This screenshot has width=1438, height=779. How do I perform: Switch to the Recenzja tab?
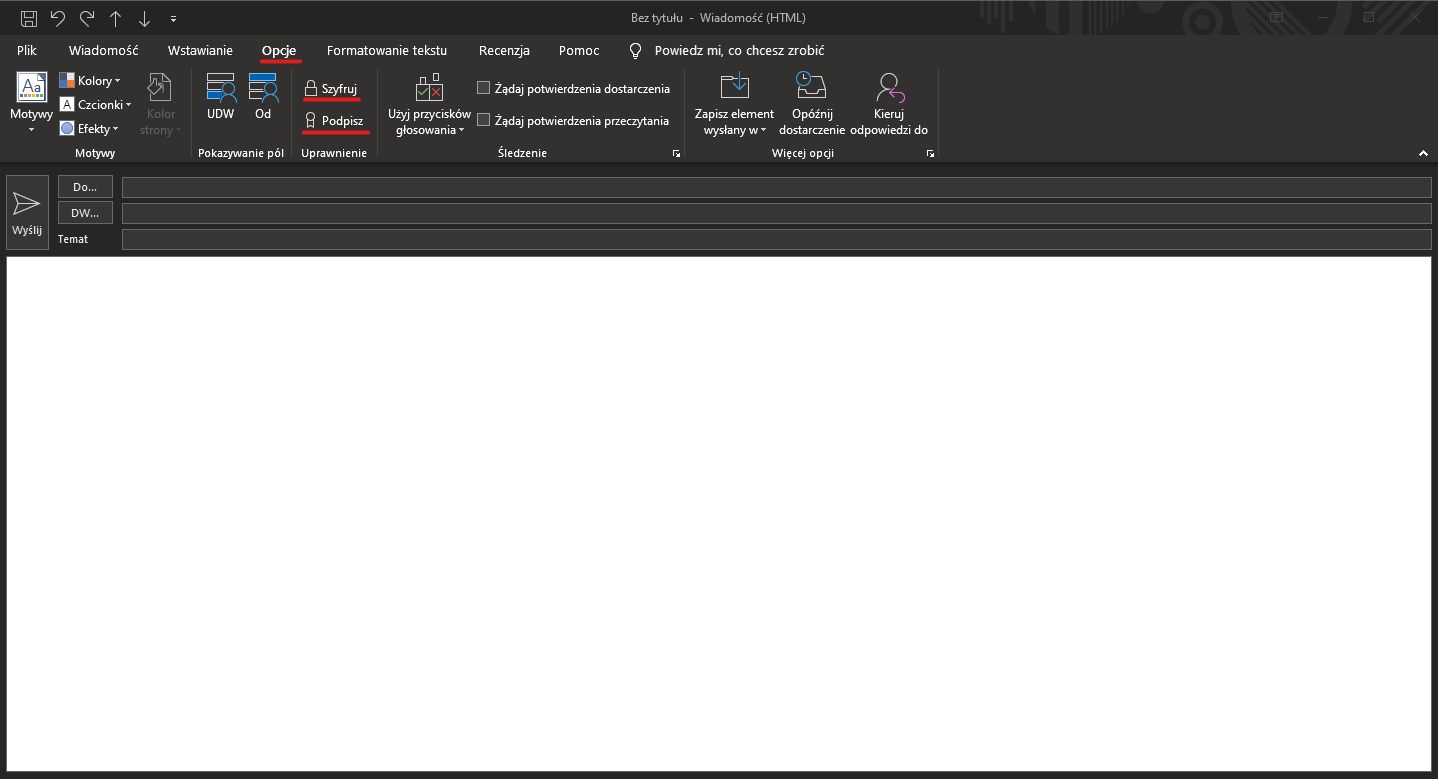pos(504,50)
